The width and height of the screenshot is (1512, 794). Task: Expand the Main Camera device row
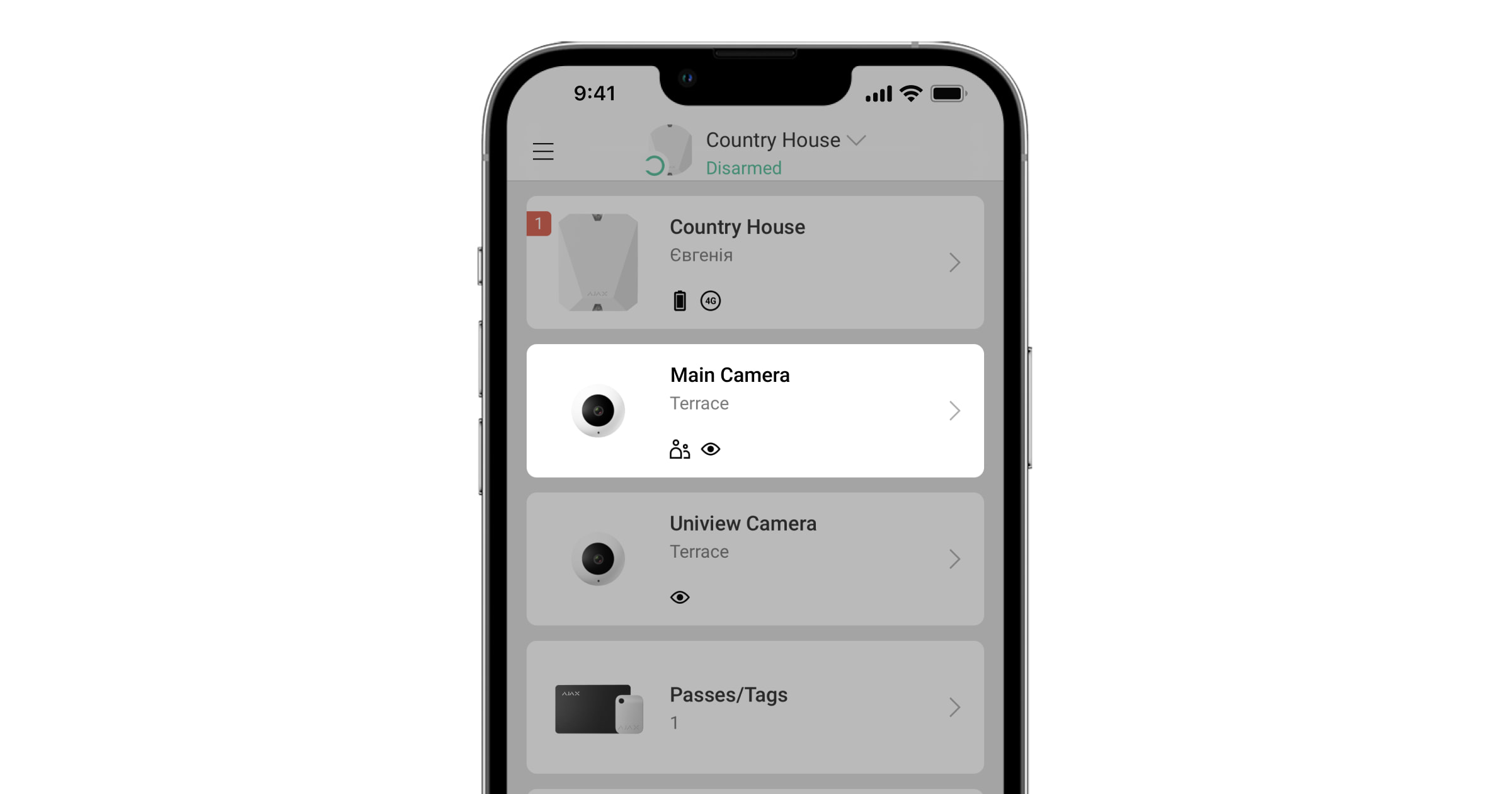[956, 410]
